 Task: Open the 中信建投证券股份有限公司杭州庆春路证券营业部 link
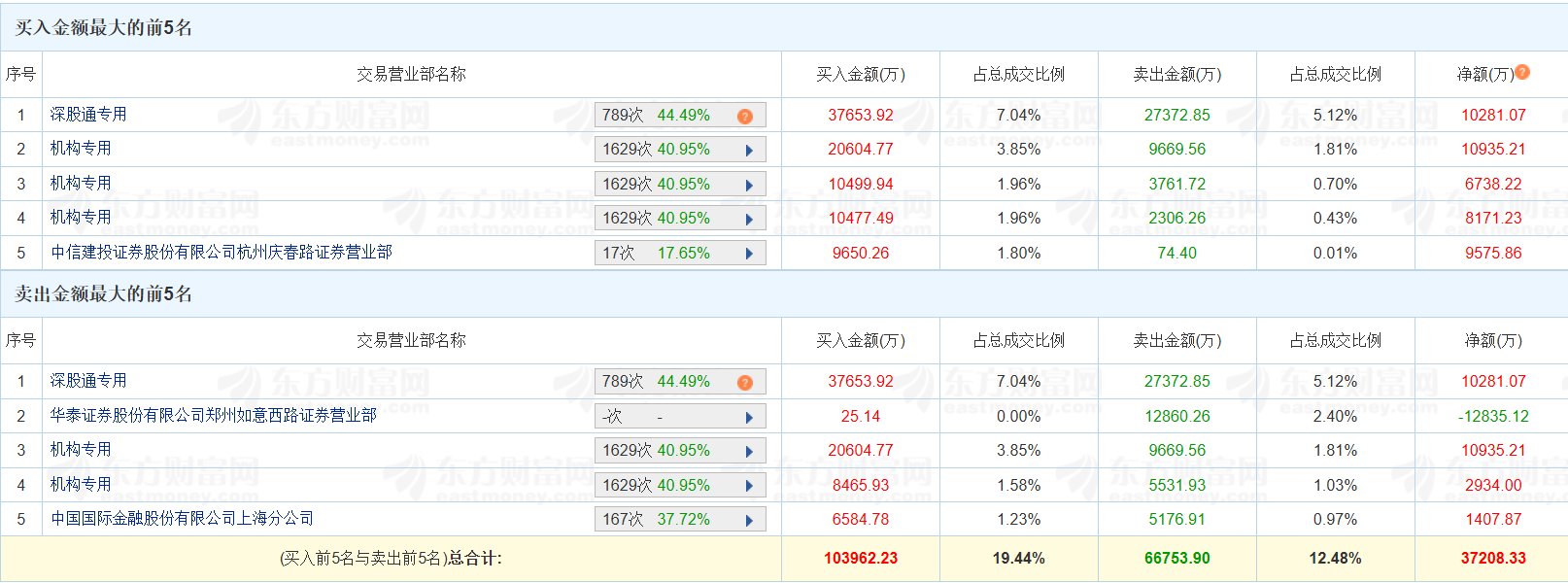point(222,253)
